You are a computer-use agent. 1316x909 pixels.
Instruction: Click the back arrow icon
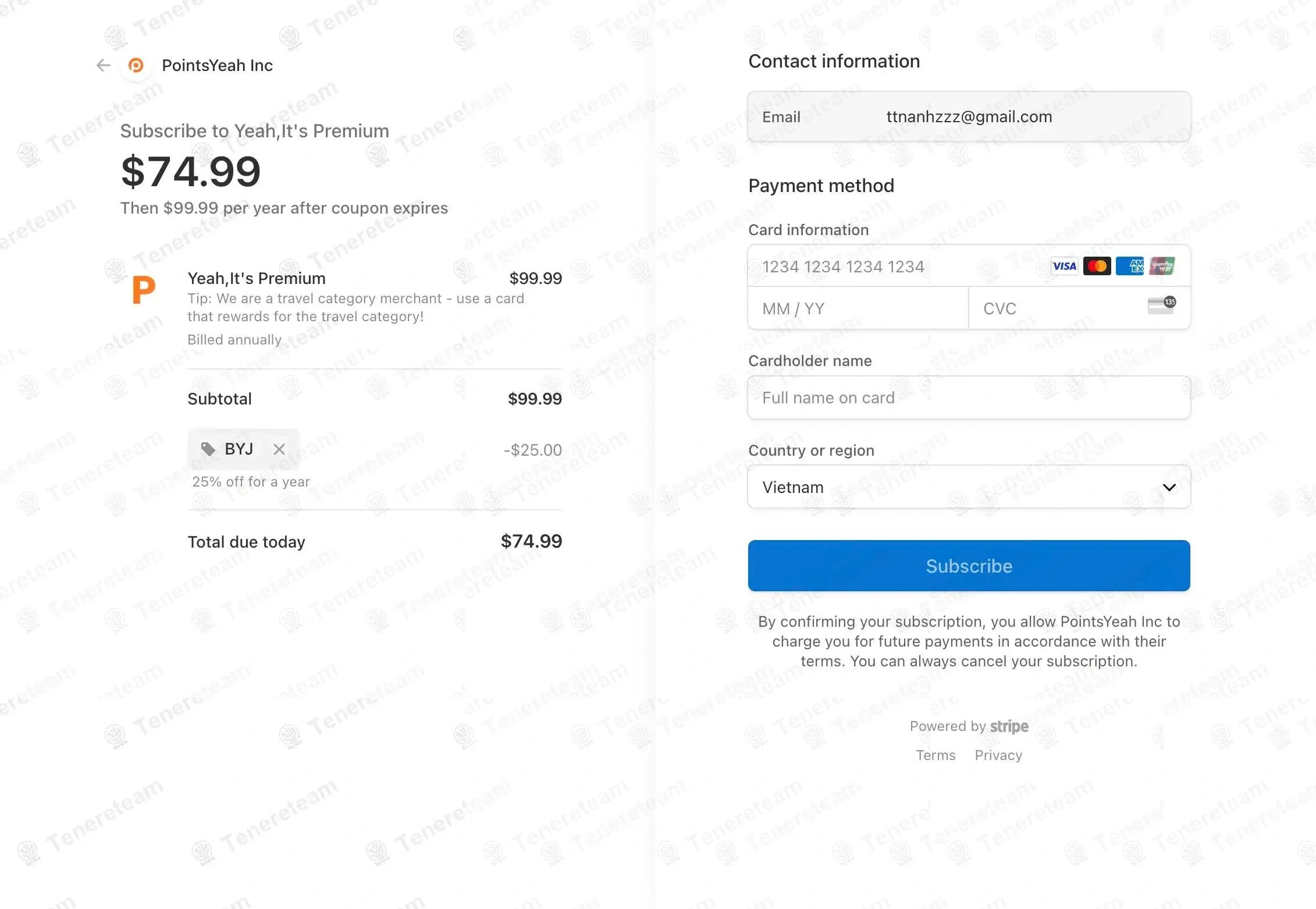(x=103, y=65)
